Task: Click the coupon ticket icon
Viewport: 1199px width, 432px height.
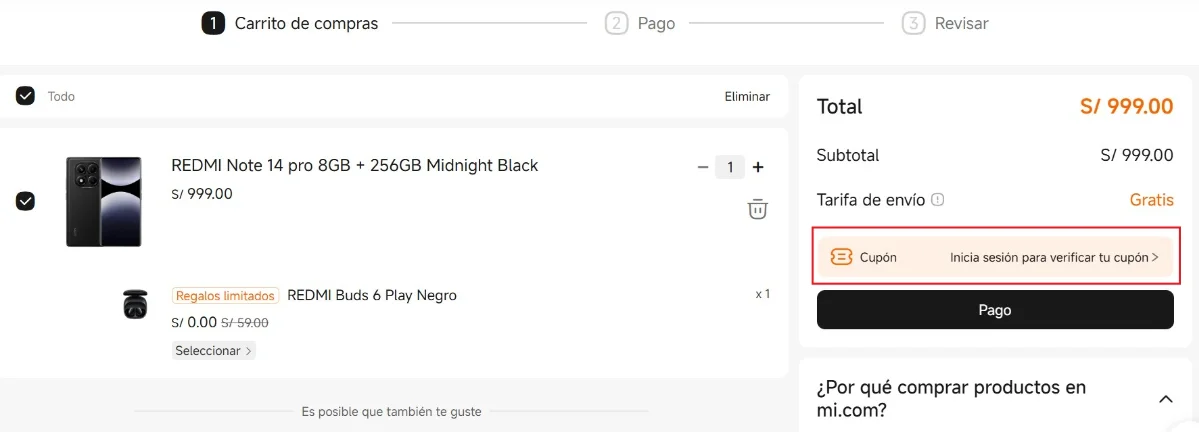Action: [841, 257]
